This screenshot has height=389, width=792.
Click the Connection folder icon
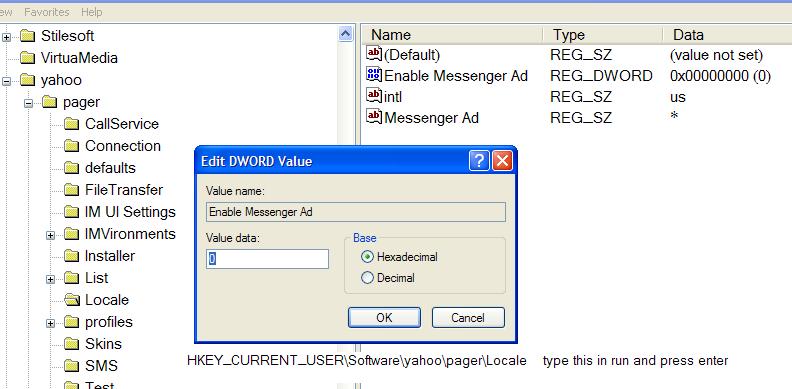72,146
